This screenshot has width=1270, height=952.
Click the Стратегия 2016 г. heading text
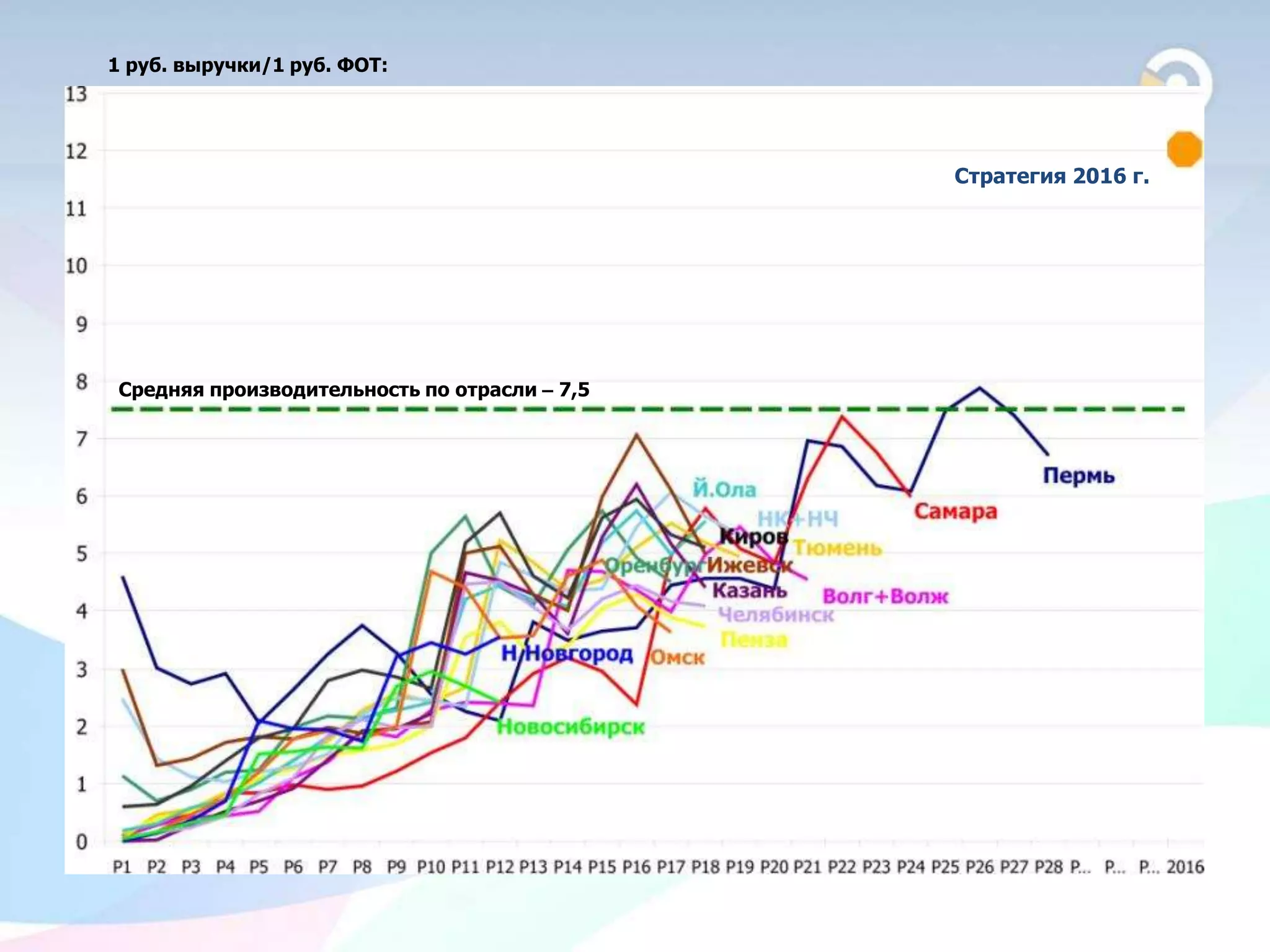coord(1051,176)
